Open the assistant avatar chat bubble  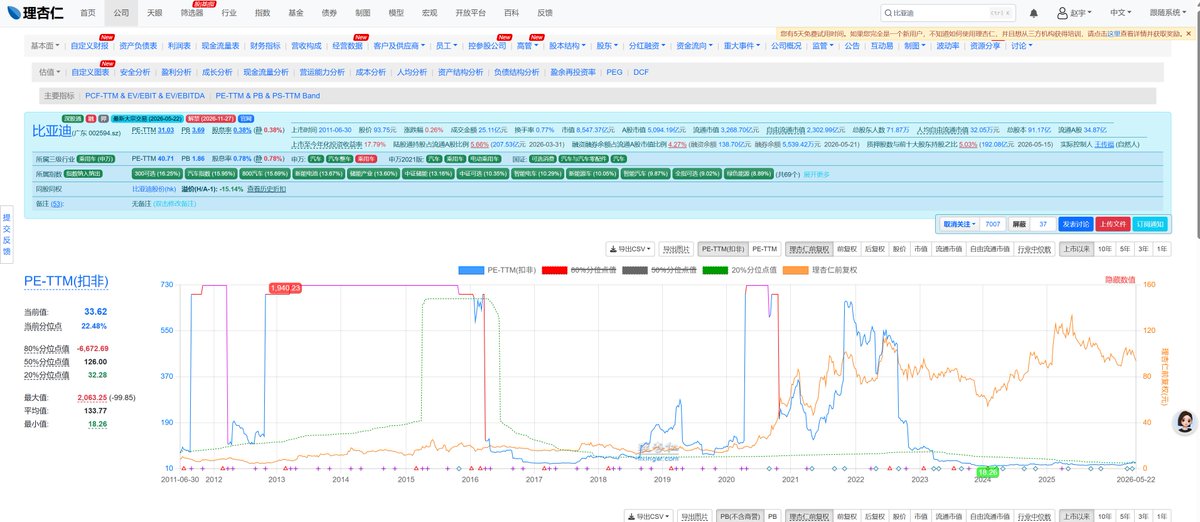pos(1185,422)
